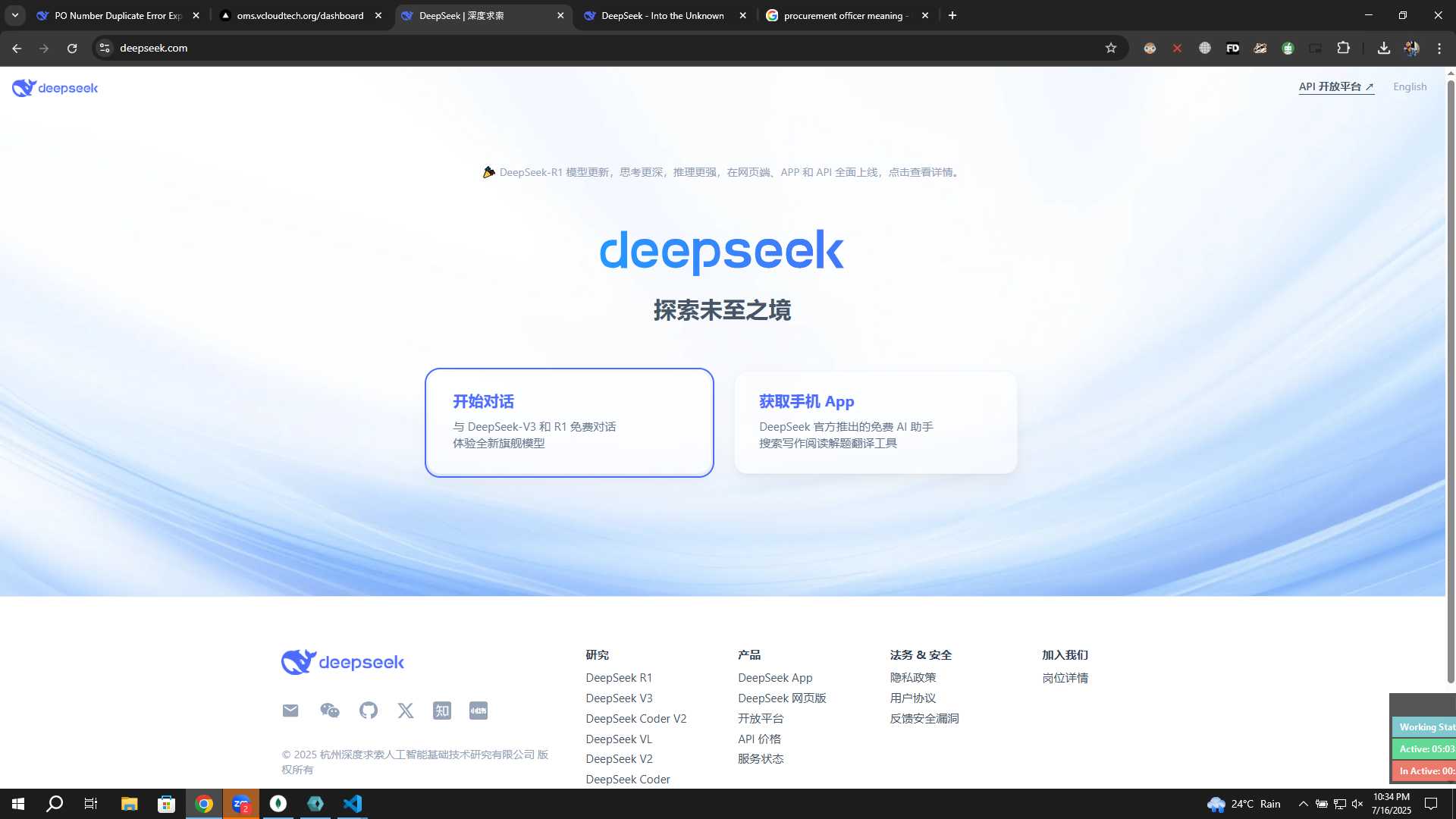1456x819 pixels.
Task: Open the DeepSeek R1 research link
Action: click(619, 678)
